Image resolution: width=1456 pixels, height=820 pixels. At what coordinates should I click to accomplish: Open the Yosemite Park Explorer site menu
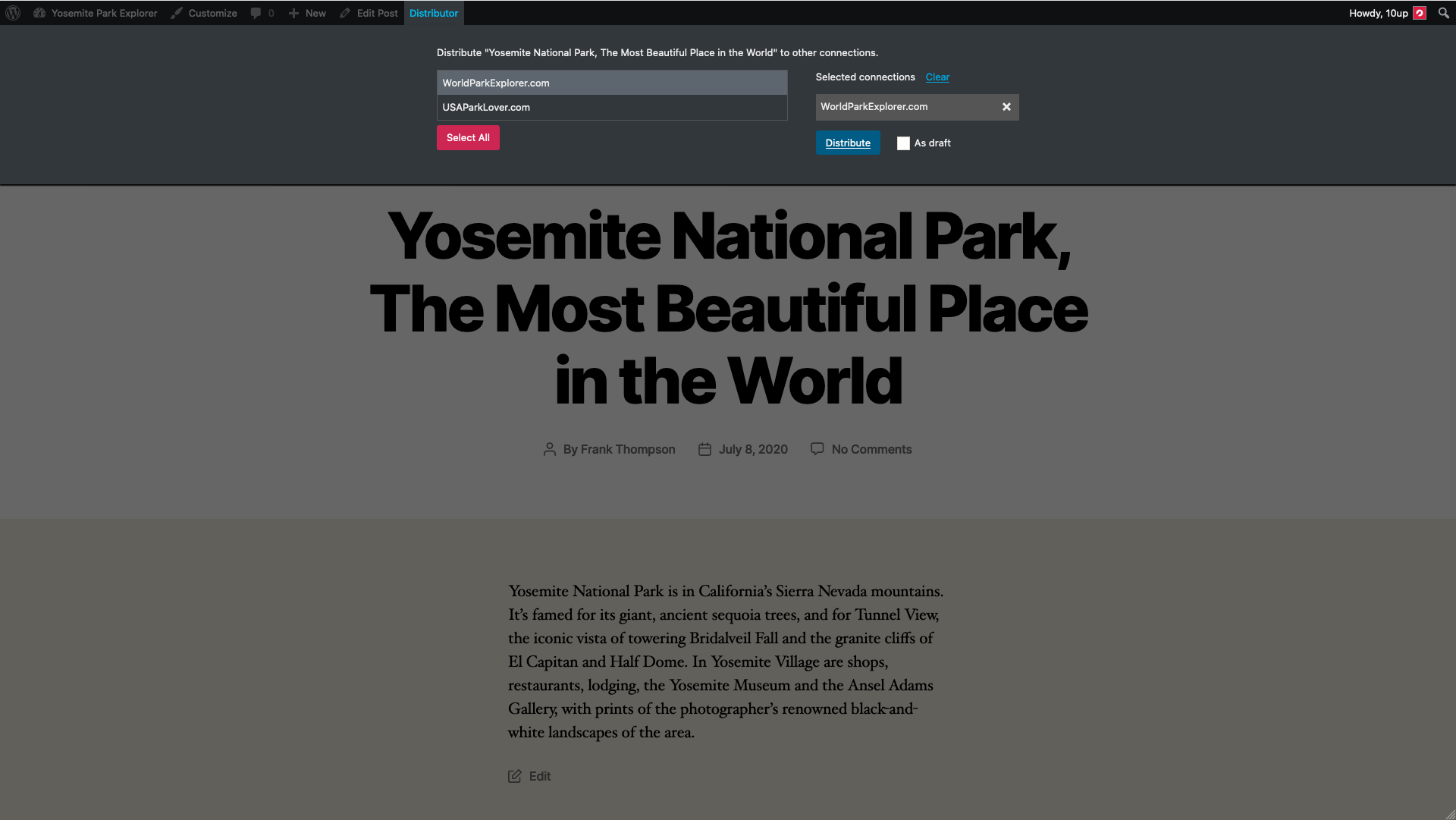[96, 13]
